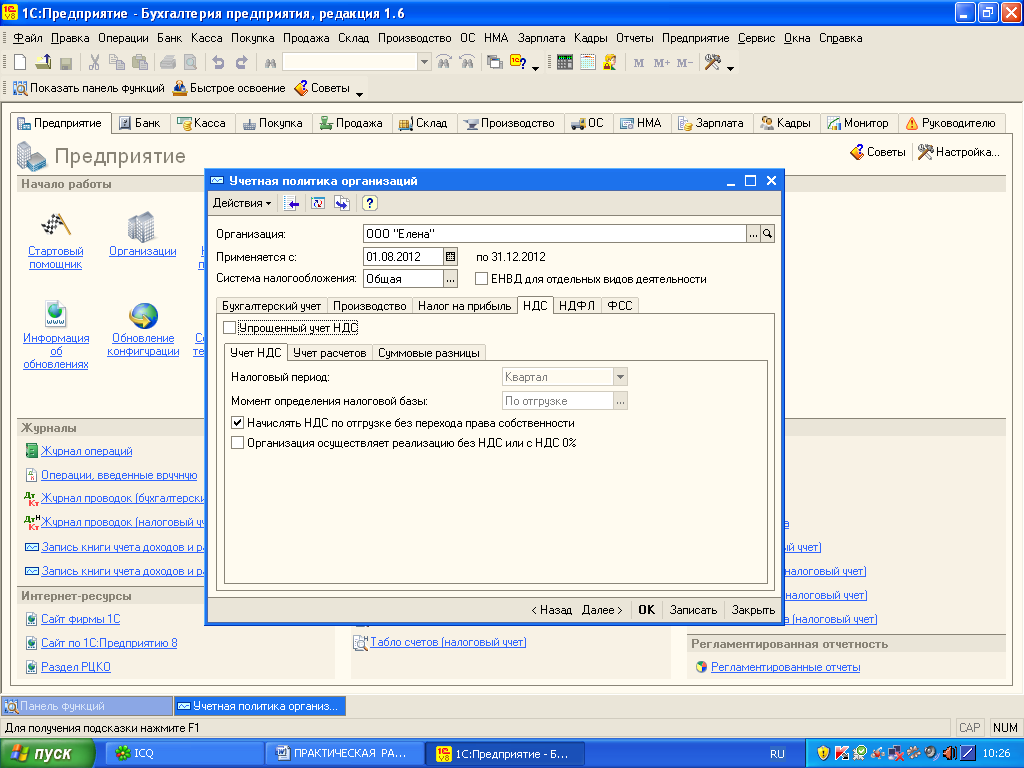This screenshot has width=1024, height=768.
Task: Click the blue back arrow icon in dialog
Action: [292, 204]
